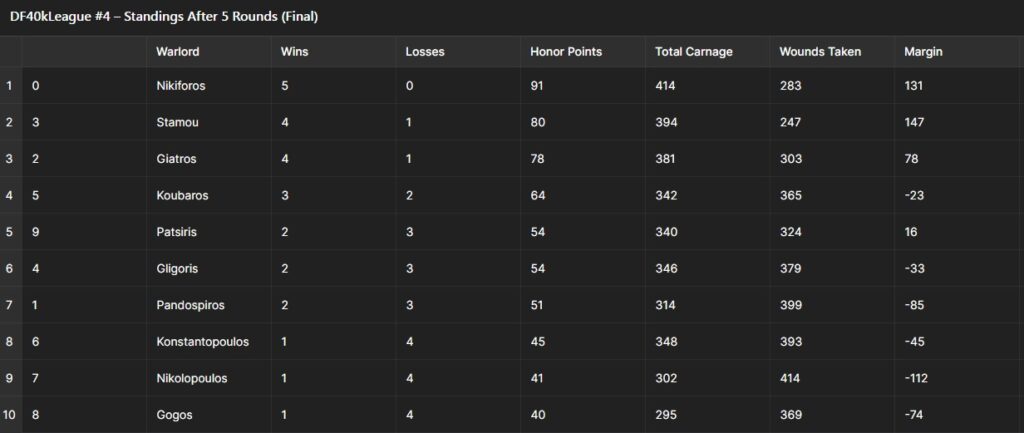Select the Patsiris row name
1024x433 pixels.
(x=178, y=232)
